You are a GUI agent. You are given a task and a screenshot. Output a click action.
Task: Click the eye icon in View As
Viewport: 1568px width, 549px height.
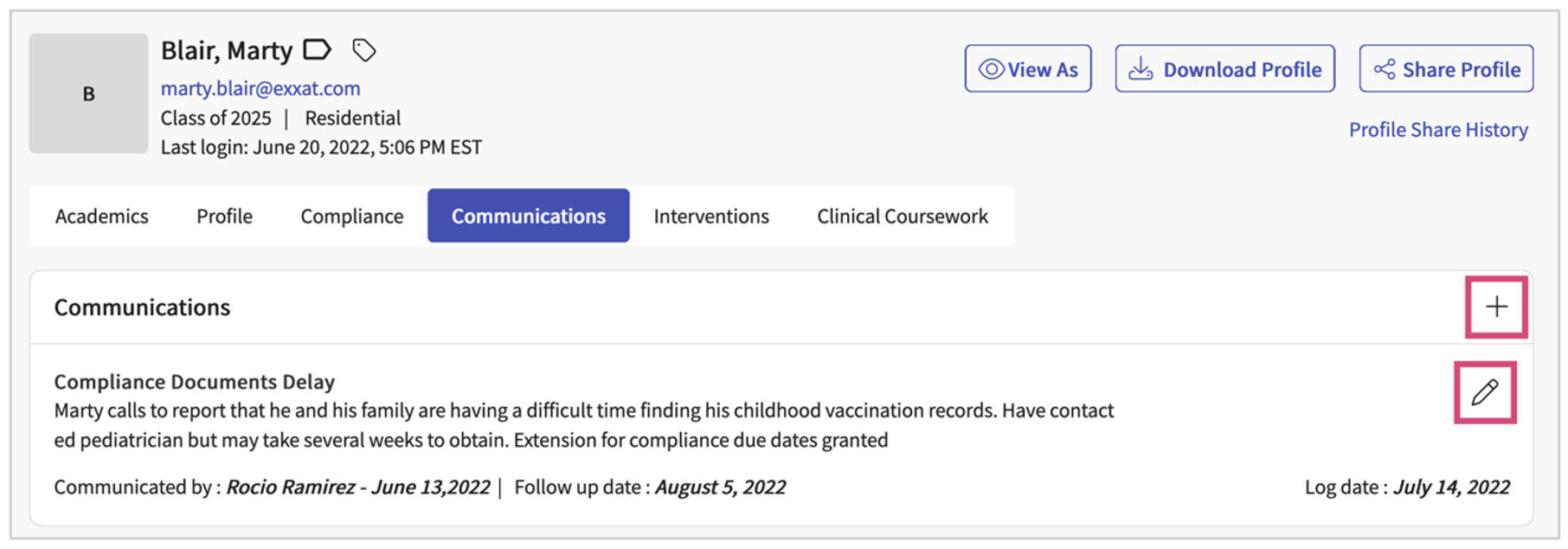point(991,69)
